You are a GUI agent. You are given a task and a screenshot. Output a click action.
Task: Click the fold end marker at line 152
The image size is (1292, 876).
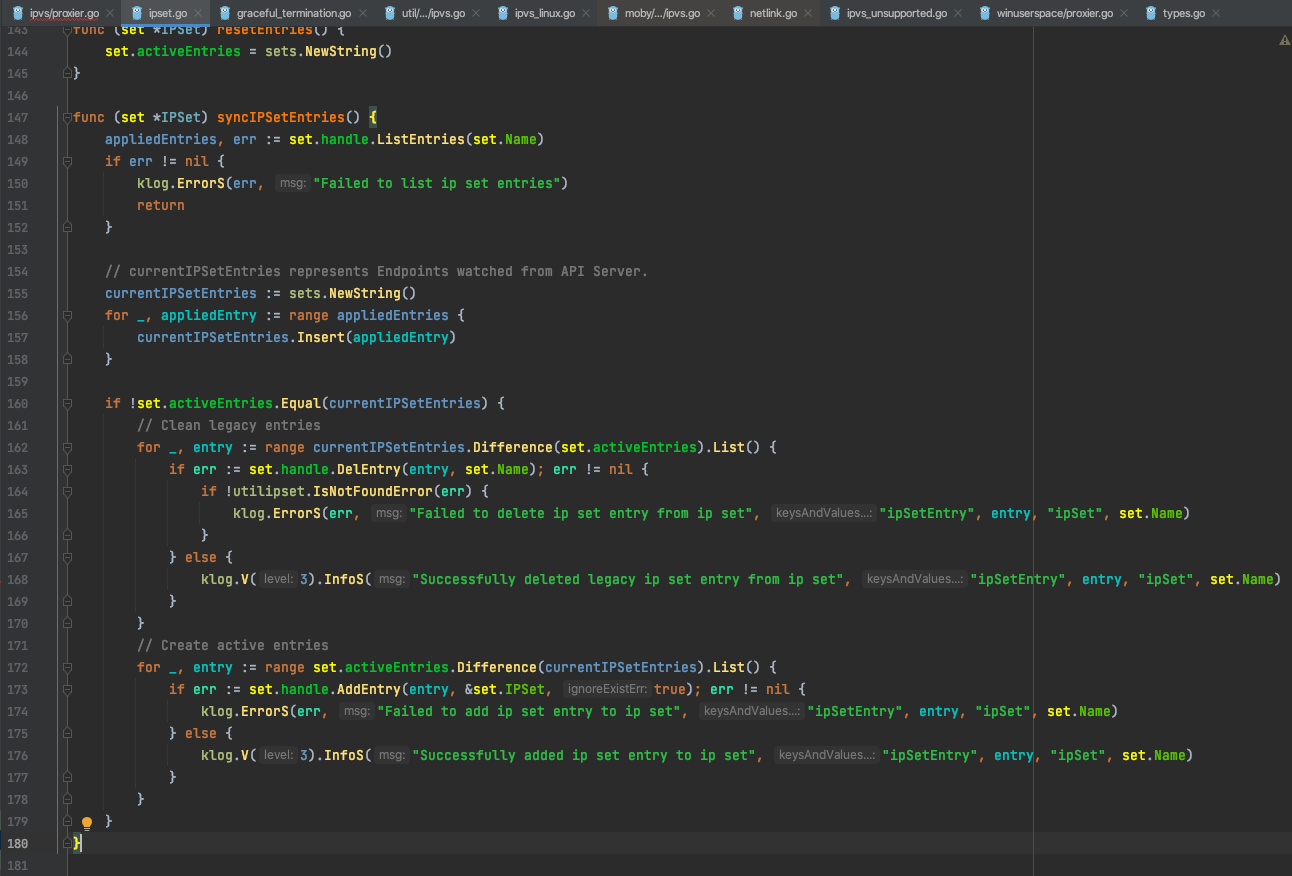[x=68, y=227]
